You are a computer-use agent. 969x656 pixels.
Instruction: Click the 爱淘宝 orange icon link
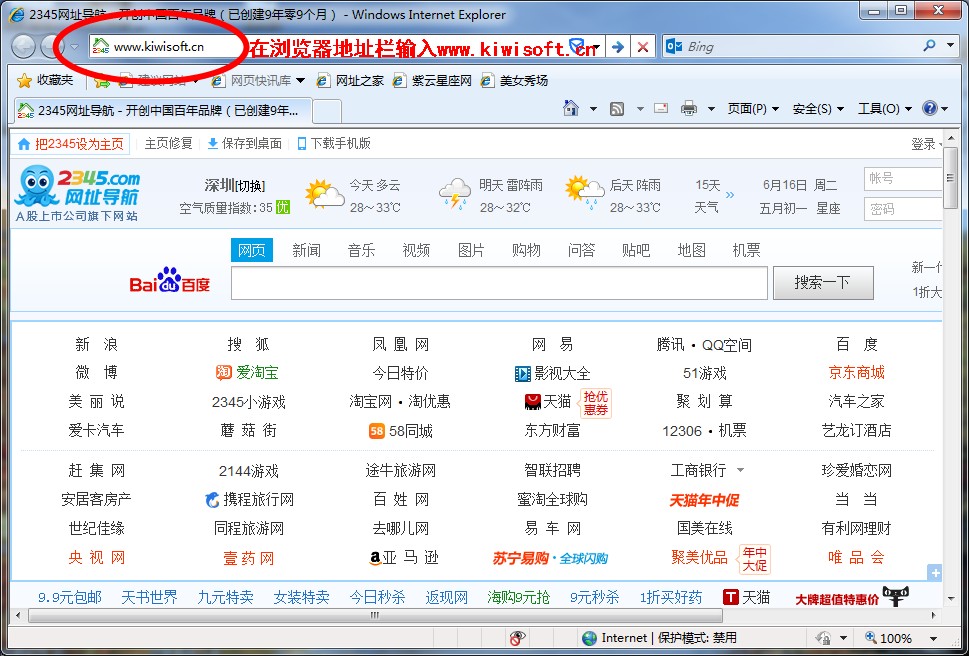(x=247, y=372)
